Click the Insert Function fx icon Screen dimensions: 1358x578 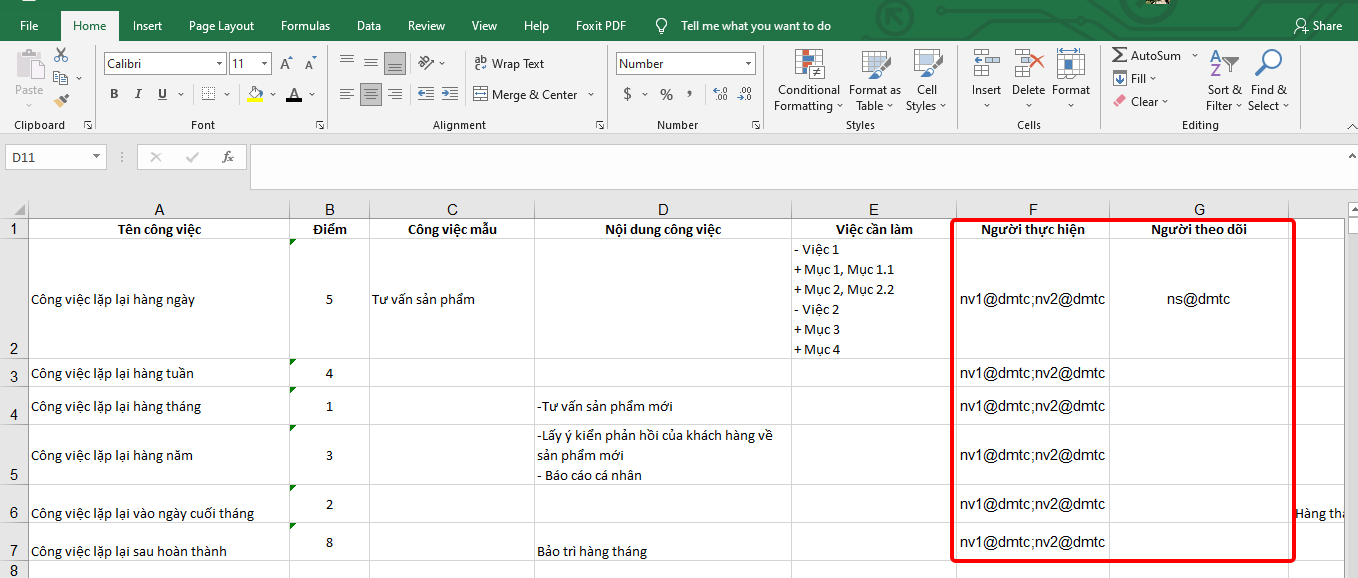[x=228, y=157]
